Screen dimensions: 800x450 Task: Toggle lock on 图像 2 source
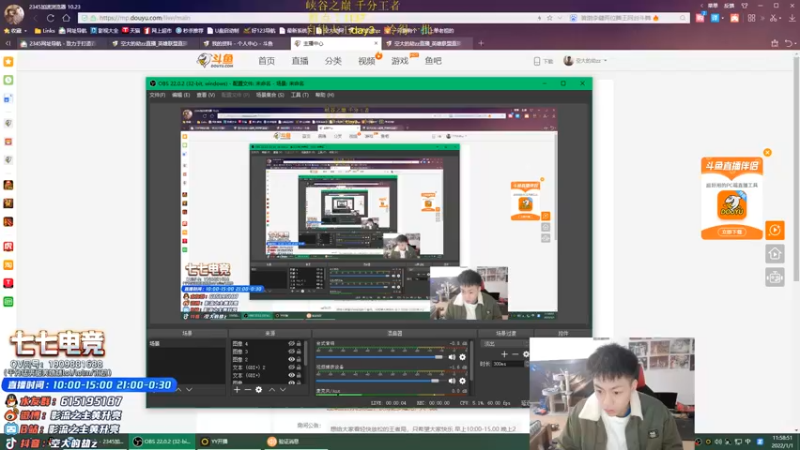pos(299,359)
